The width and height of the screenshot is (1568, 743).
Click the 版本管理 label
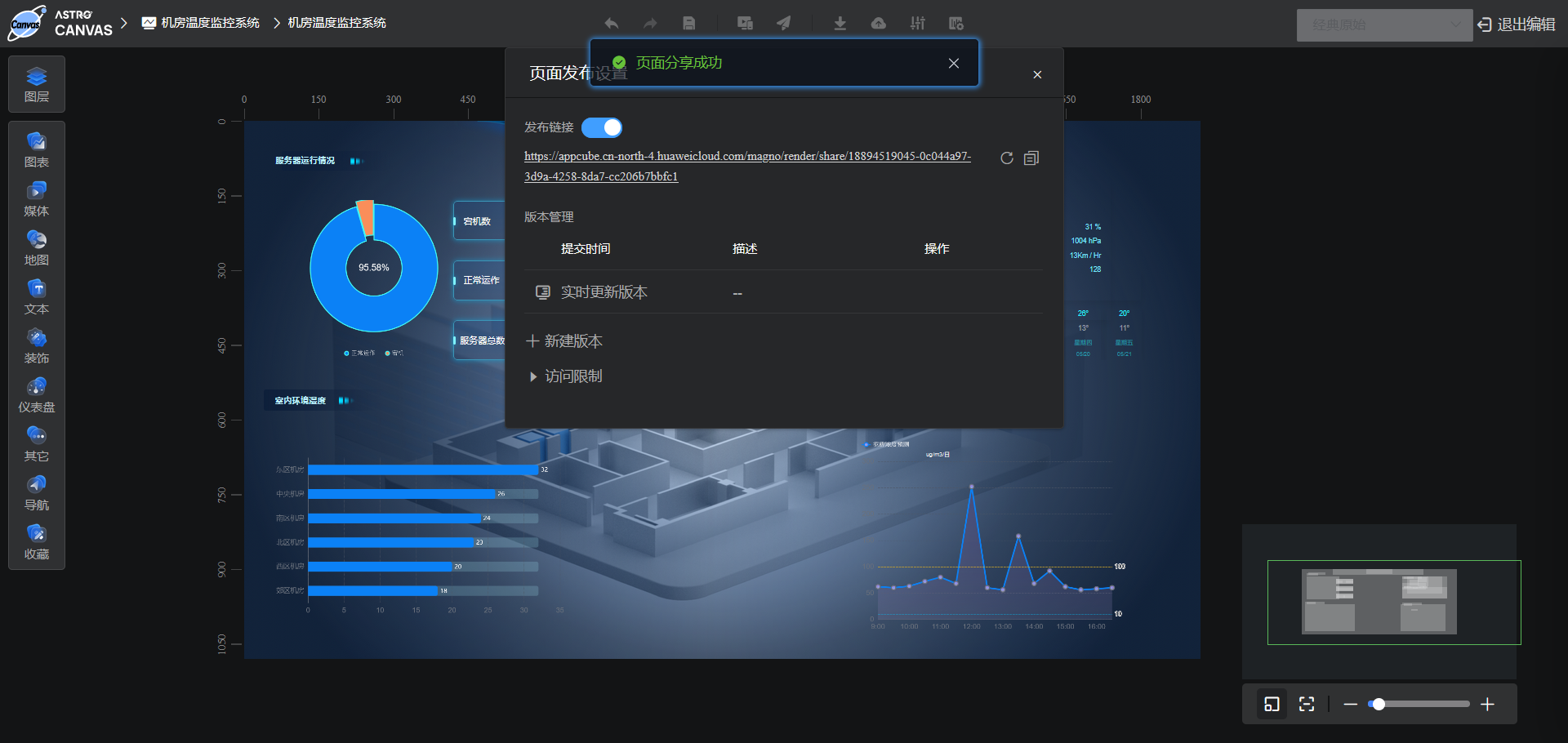pos(549,217)
